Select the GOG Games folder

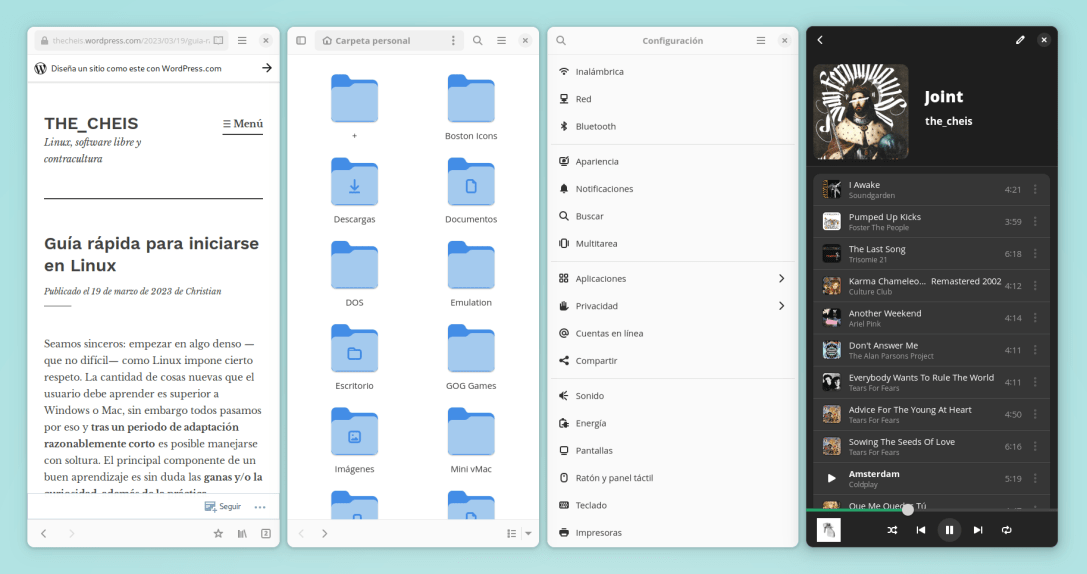click(471, 356)
